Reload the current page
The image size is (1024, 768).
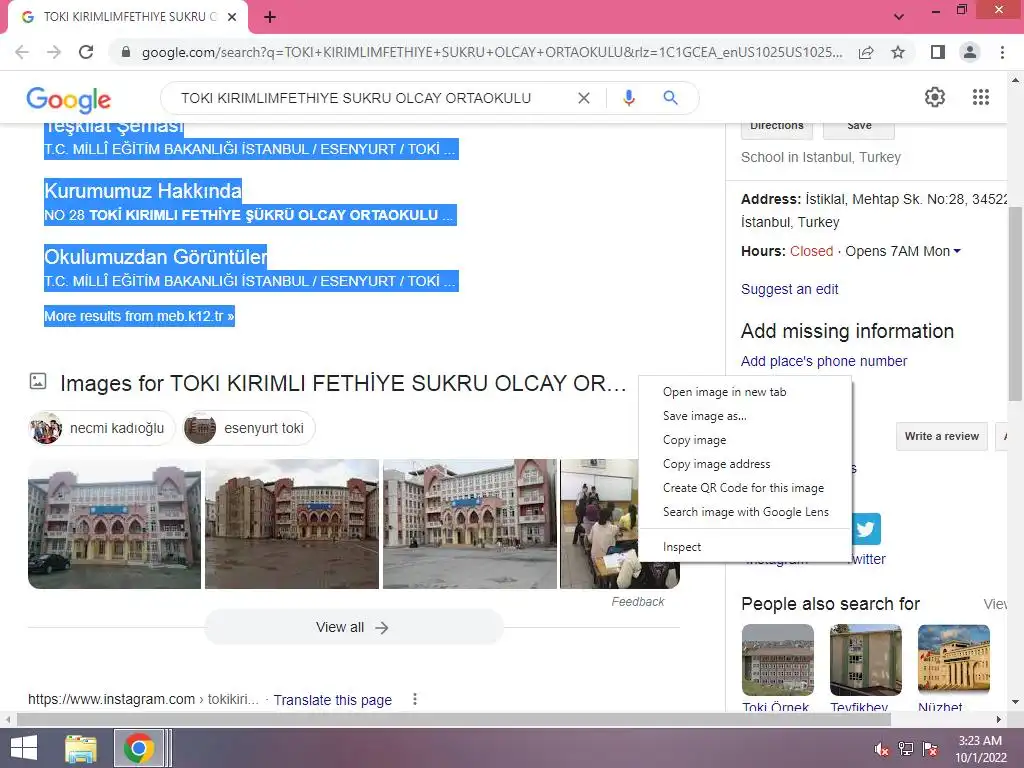(x=86, y=52)
